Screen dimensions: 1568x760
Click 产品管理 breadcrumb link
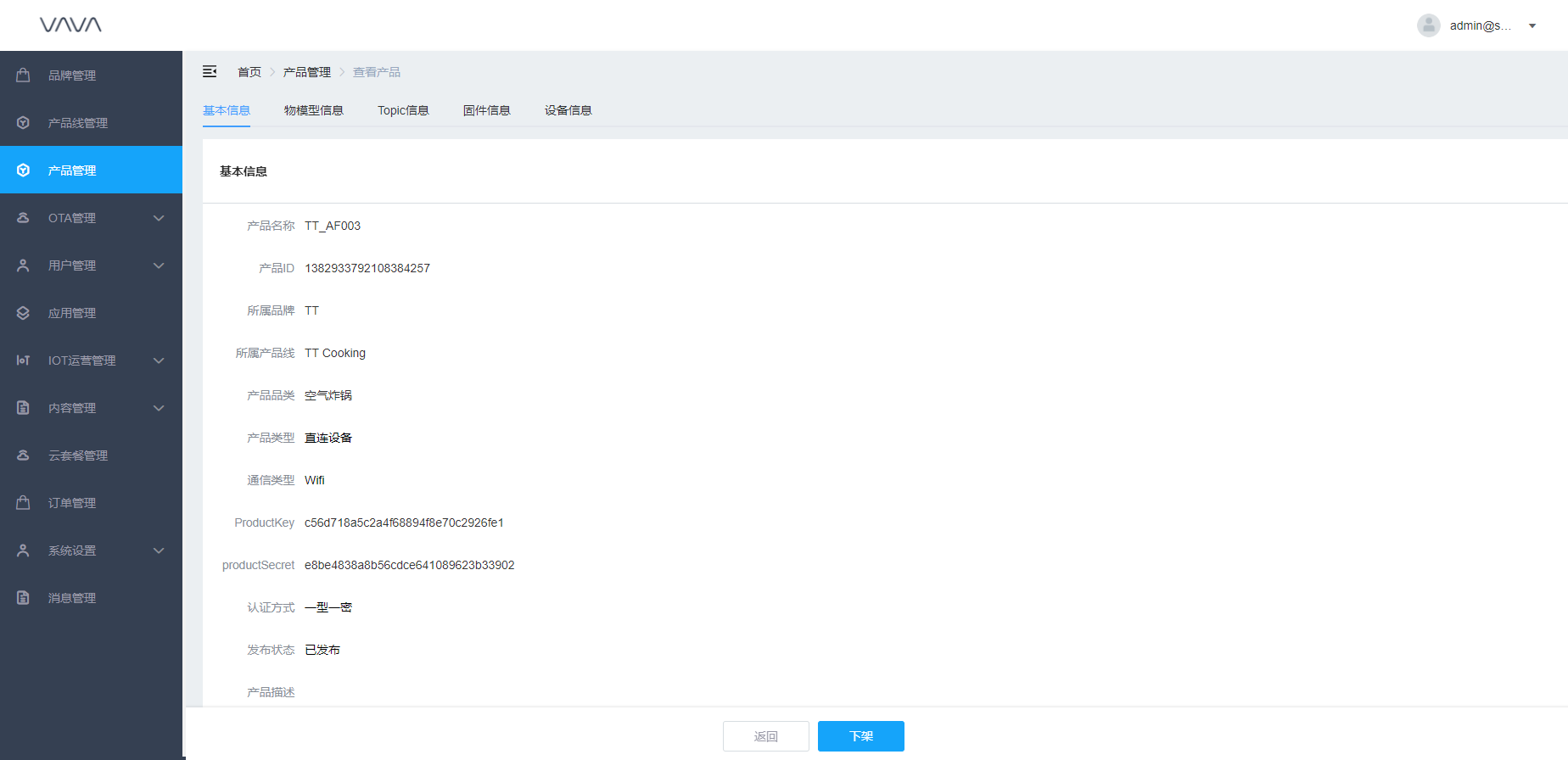point(307,72)
